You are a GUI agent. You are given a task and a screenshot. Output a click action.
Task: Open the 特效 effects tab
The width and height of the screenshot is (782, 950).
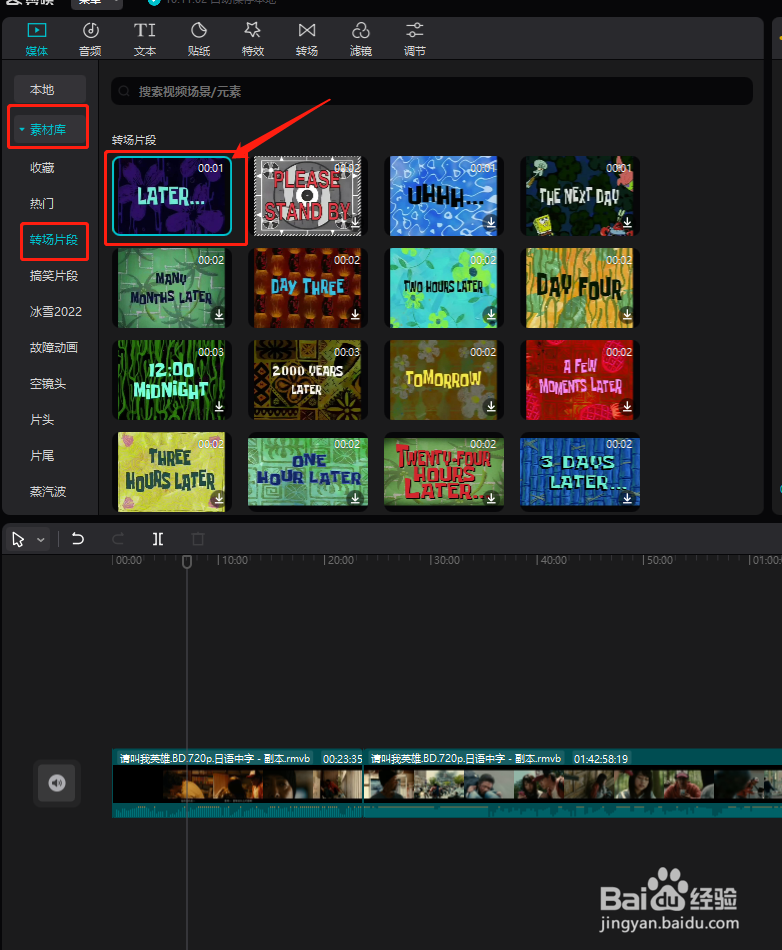[x=253, y=39]
